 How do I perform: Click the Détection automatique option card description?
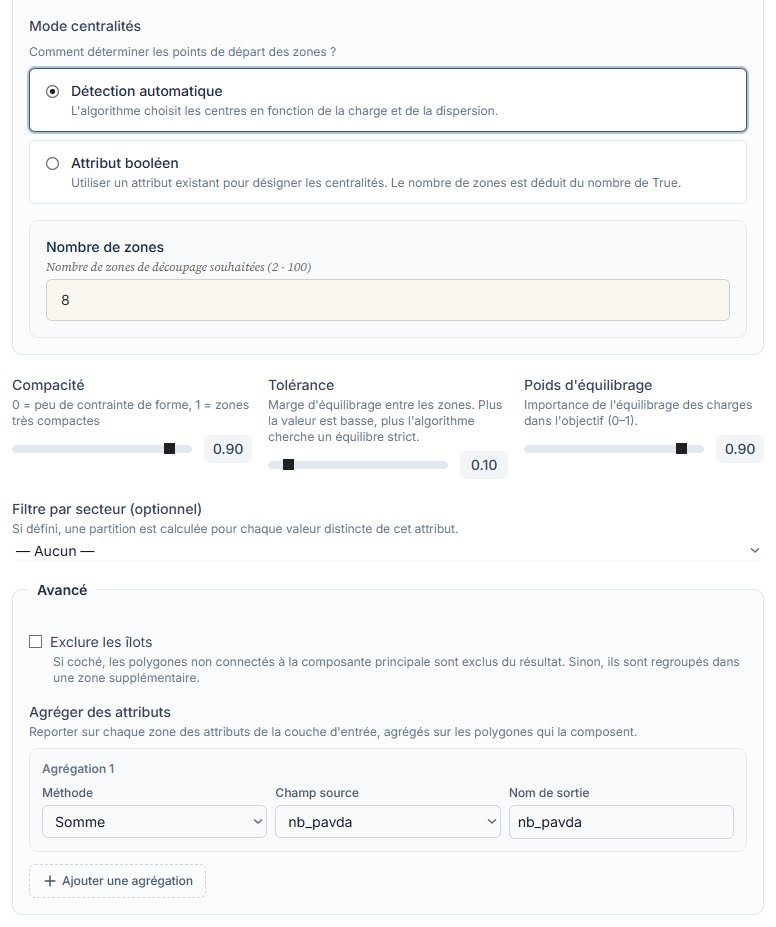tap(284, 111)
